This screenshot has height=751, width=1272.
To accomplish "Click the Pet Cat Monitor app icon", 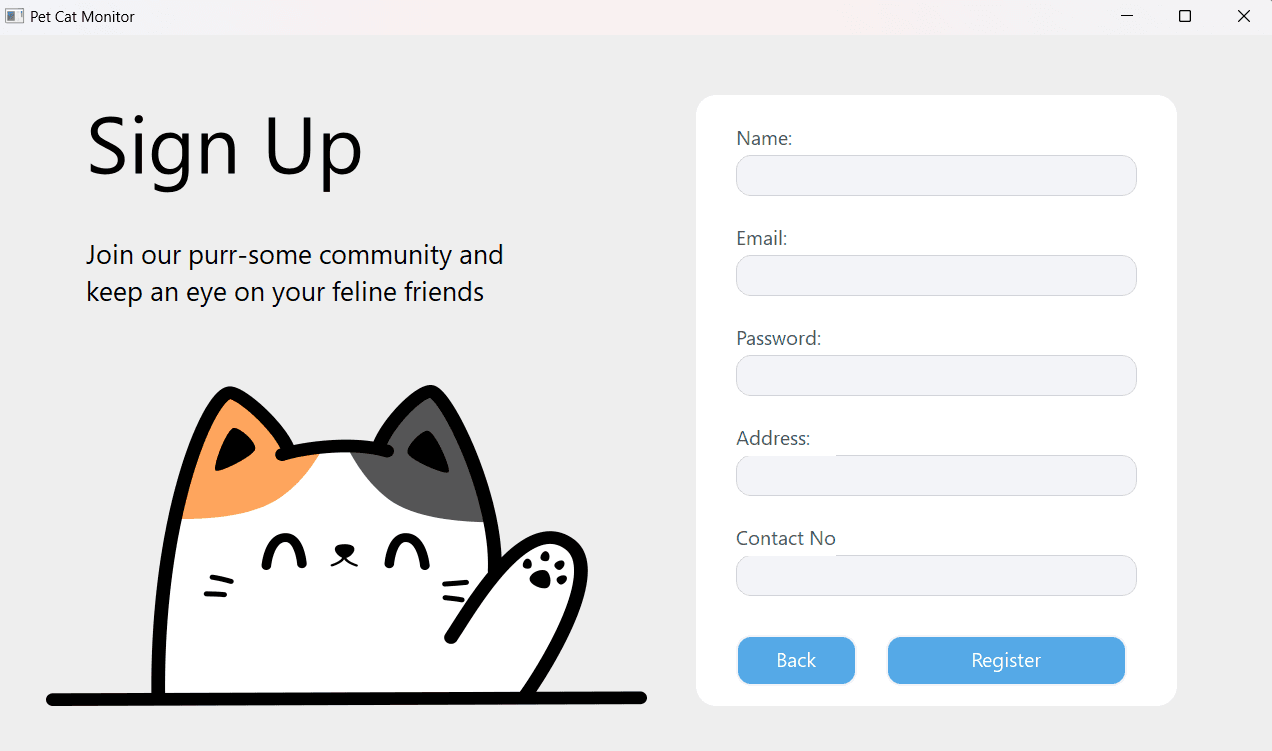I will [14, 16].
